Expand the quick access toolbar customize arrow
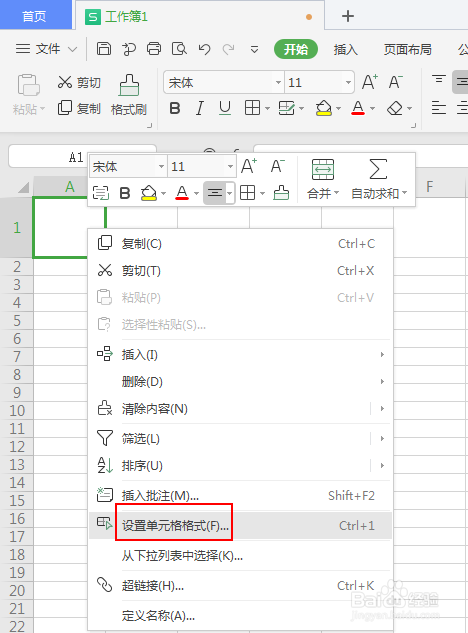468x633 pixels. (x=254, y=50)
